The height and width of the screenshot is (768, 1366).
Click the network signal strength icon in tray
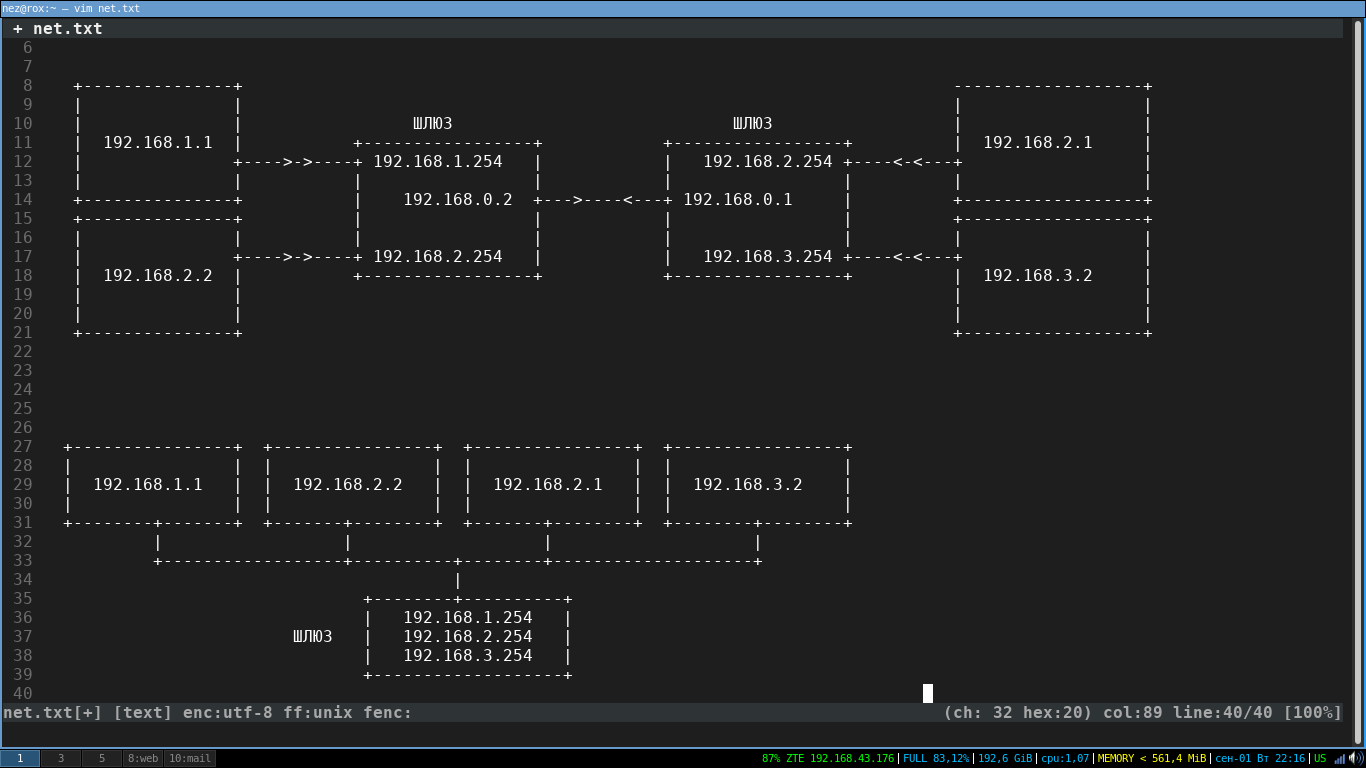(x=1339, y=758)
